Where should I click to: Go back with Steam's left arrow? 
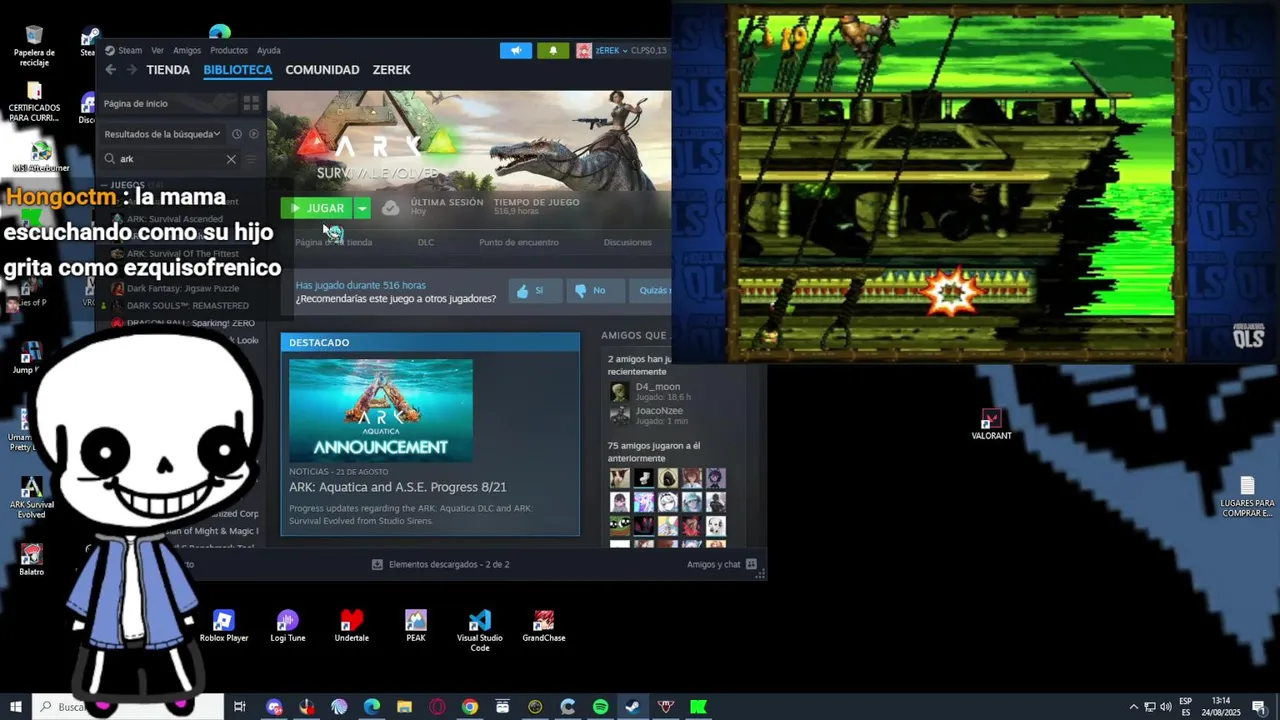tap(111, 70)
